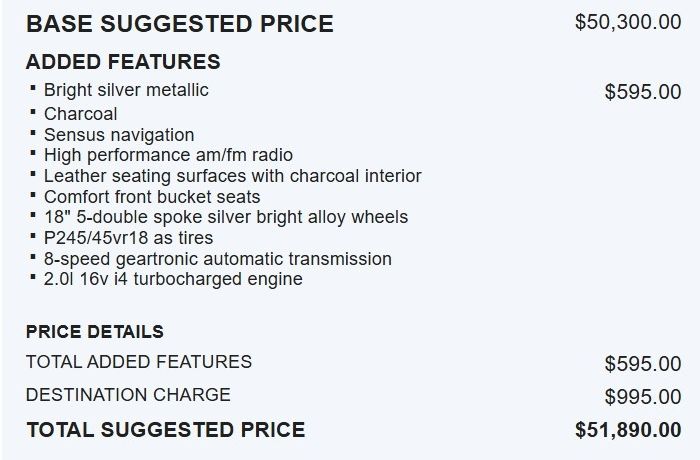700x460 pixels.
Task: Click the $595.00 price beside Bright silver metallic
Action: pos(643,92)
